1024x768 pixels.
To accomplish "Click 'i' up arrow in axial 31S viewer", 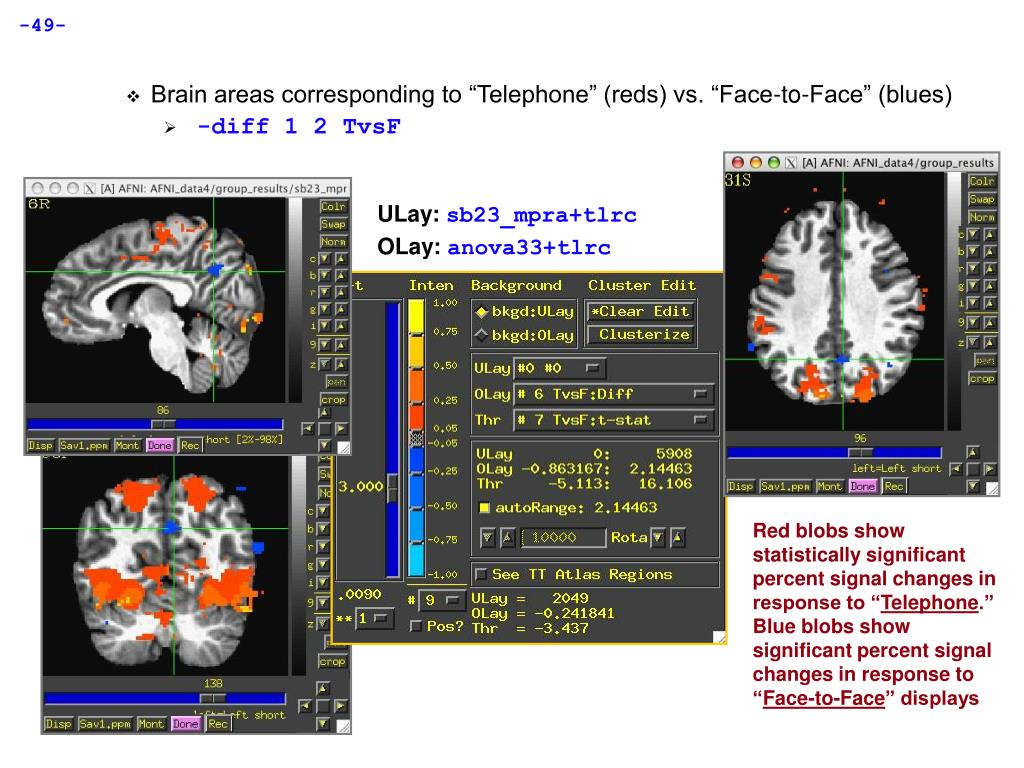I will click(x=989, y=304).
